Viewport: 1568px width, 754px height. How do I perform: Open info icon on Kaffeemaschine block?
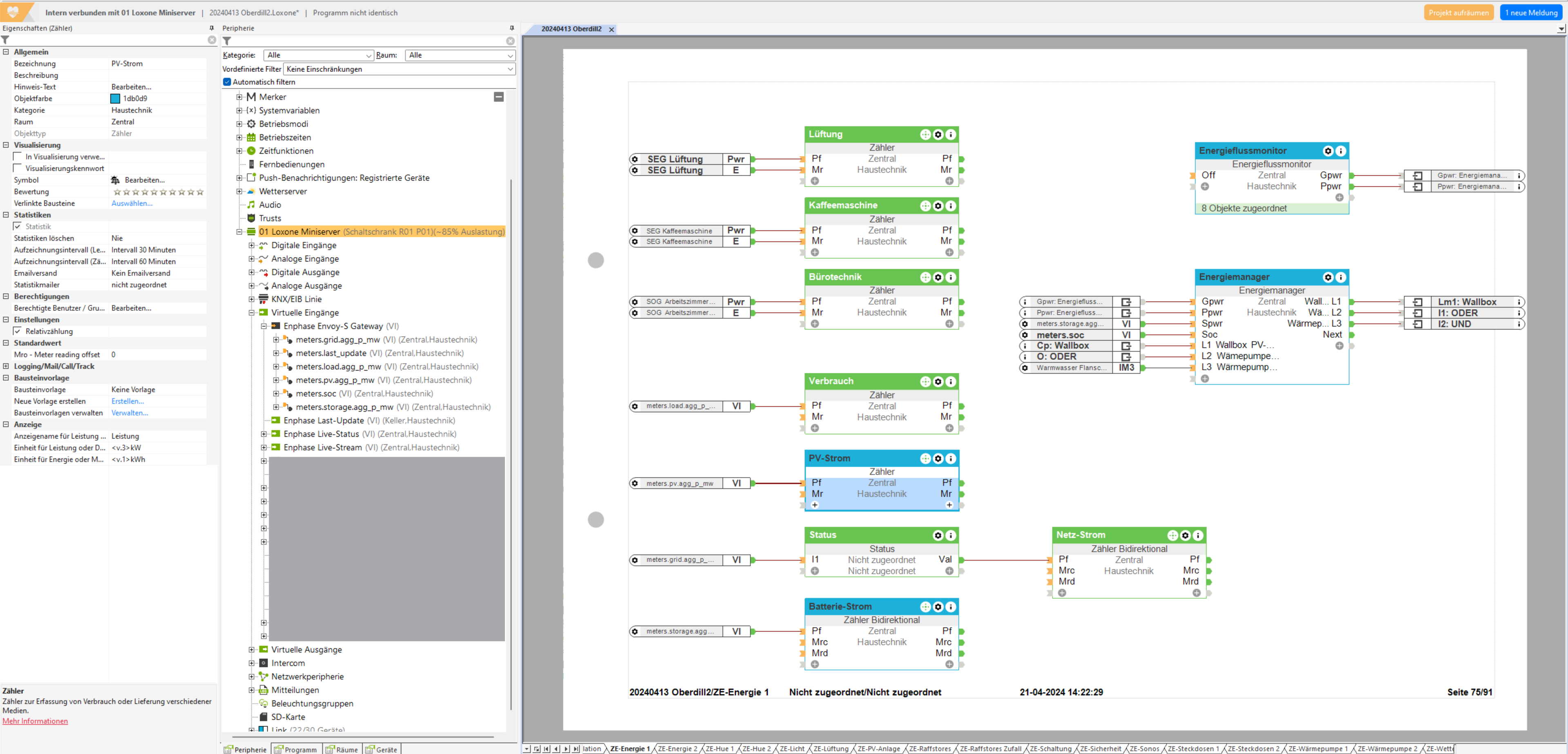(x=951, y=206)
